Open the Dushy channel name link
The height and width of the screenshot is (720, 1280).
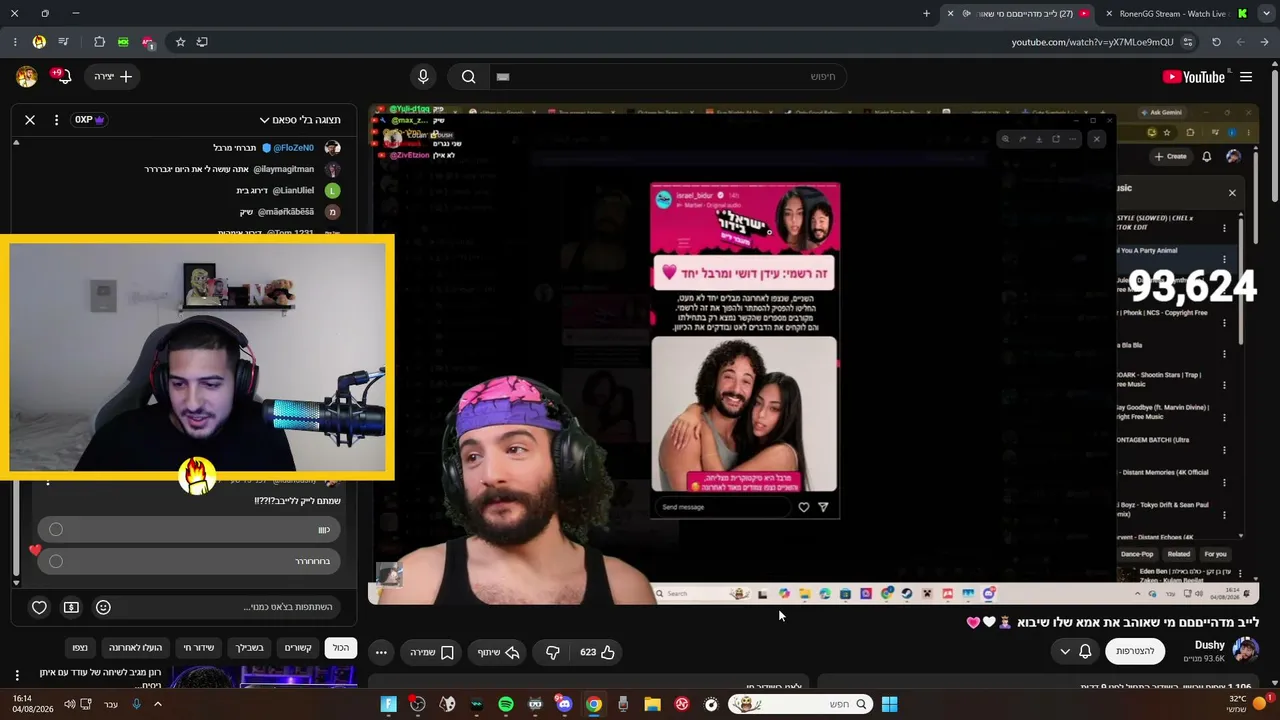point(1209,646)
